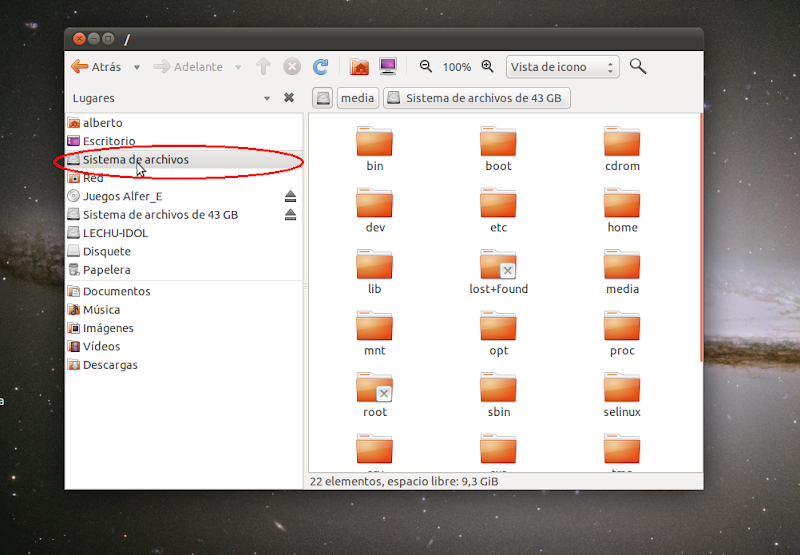The height and width of the screenshot is (555, 800).
Task: Select Documentos in the places list
Action: (116, 291)
